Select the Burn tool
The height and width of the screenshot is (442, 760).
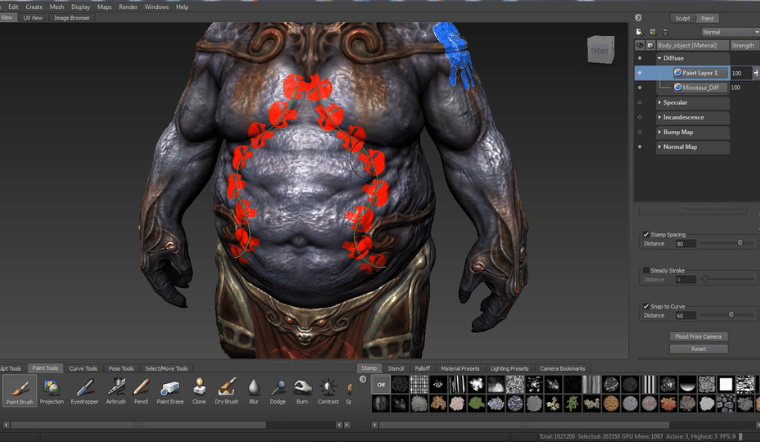pos(302,391)
